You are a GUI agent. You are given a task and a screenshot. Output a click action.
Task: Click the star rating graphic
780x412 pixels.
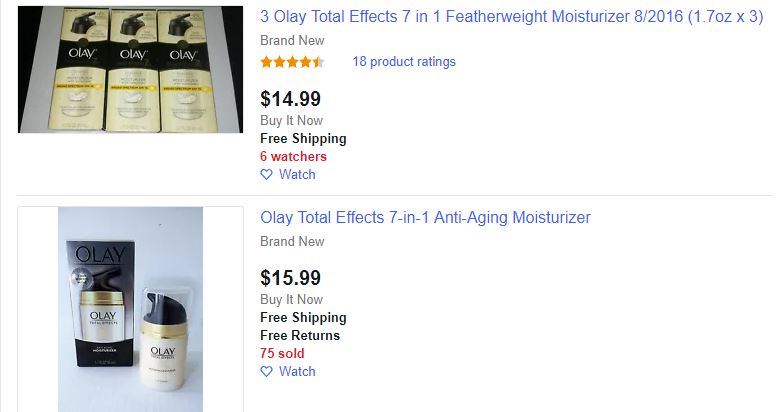292,62
